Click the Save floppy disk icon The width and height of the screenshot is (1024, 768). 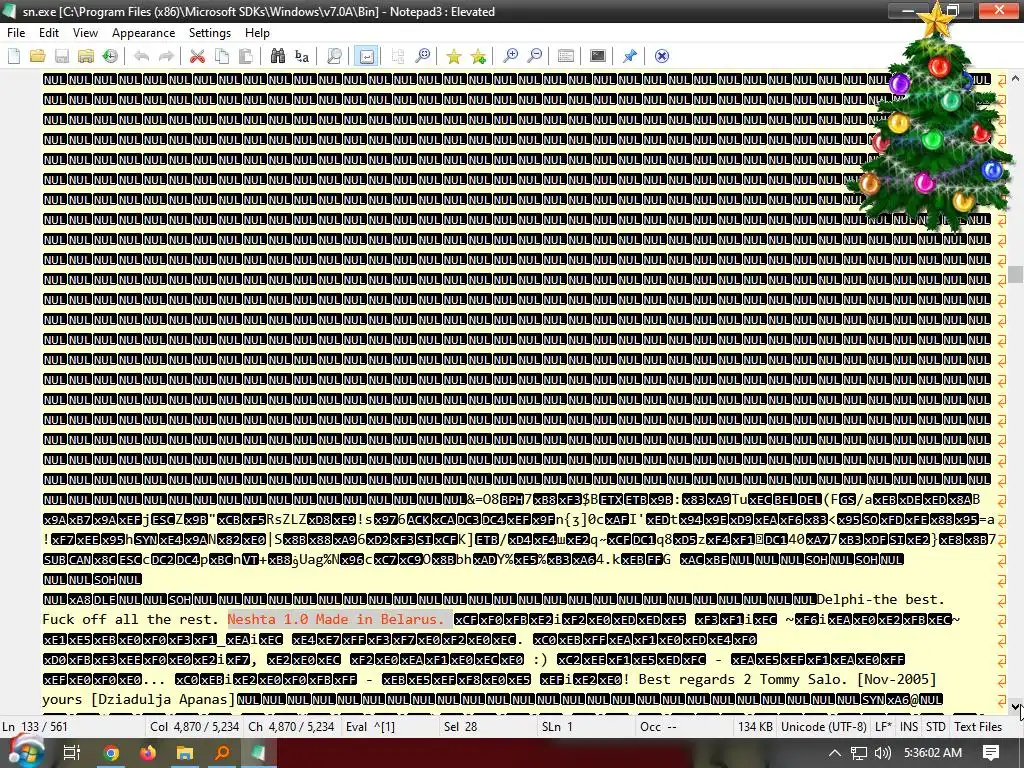click(x=62, y=56)
